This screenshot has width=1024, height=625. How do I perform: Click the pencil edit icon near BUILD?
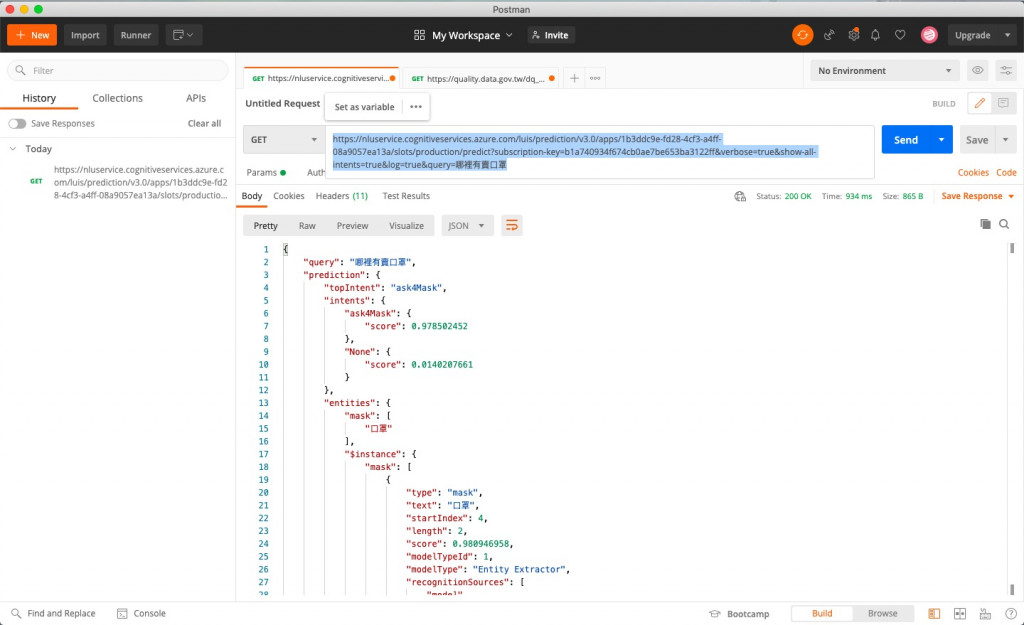click(x=979, y=103)
